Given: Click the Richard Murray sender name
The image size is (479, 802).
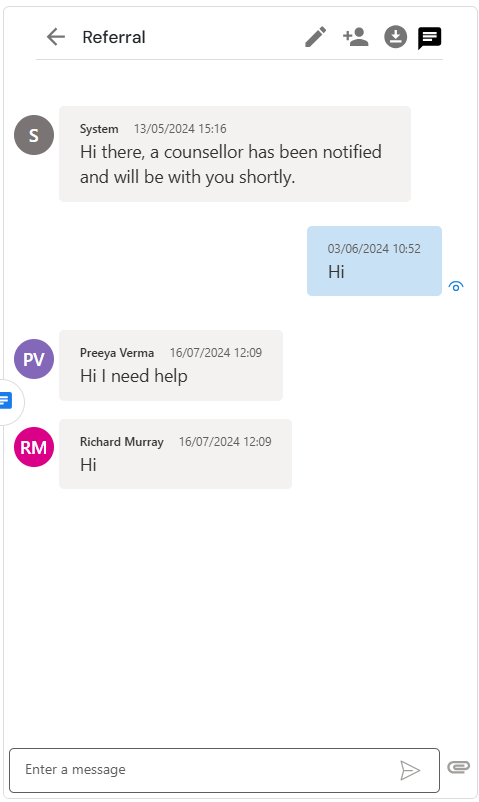Looking at the screenshot, I should tap(122, 442).
